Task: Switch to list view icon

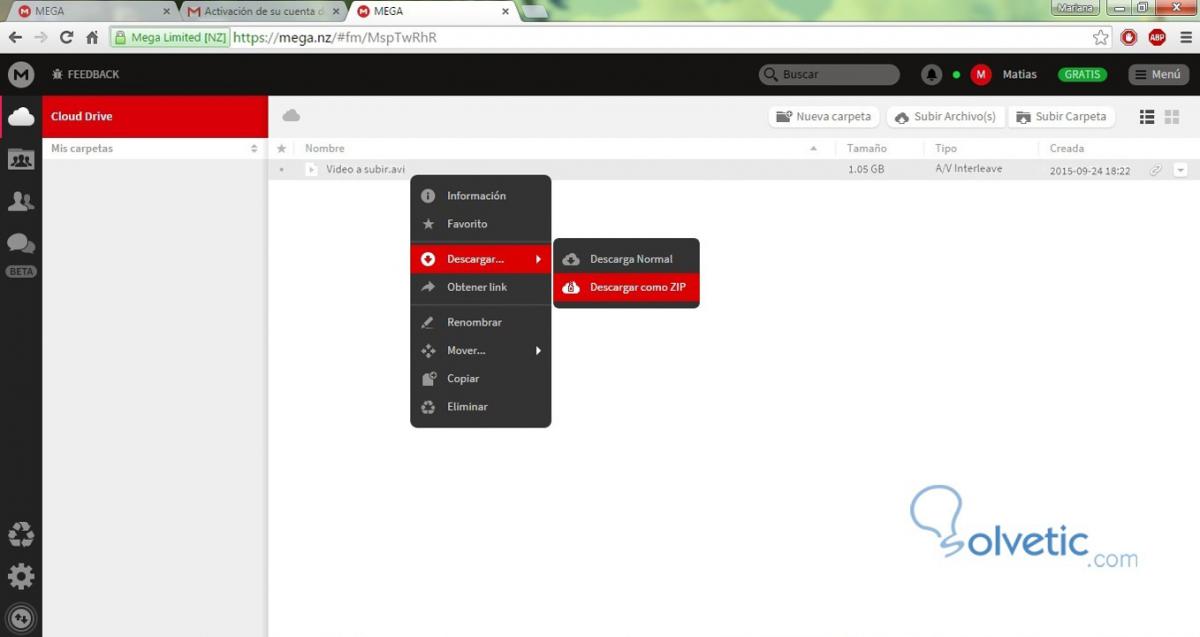Action: [1147, 117]
